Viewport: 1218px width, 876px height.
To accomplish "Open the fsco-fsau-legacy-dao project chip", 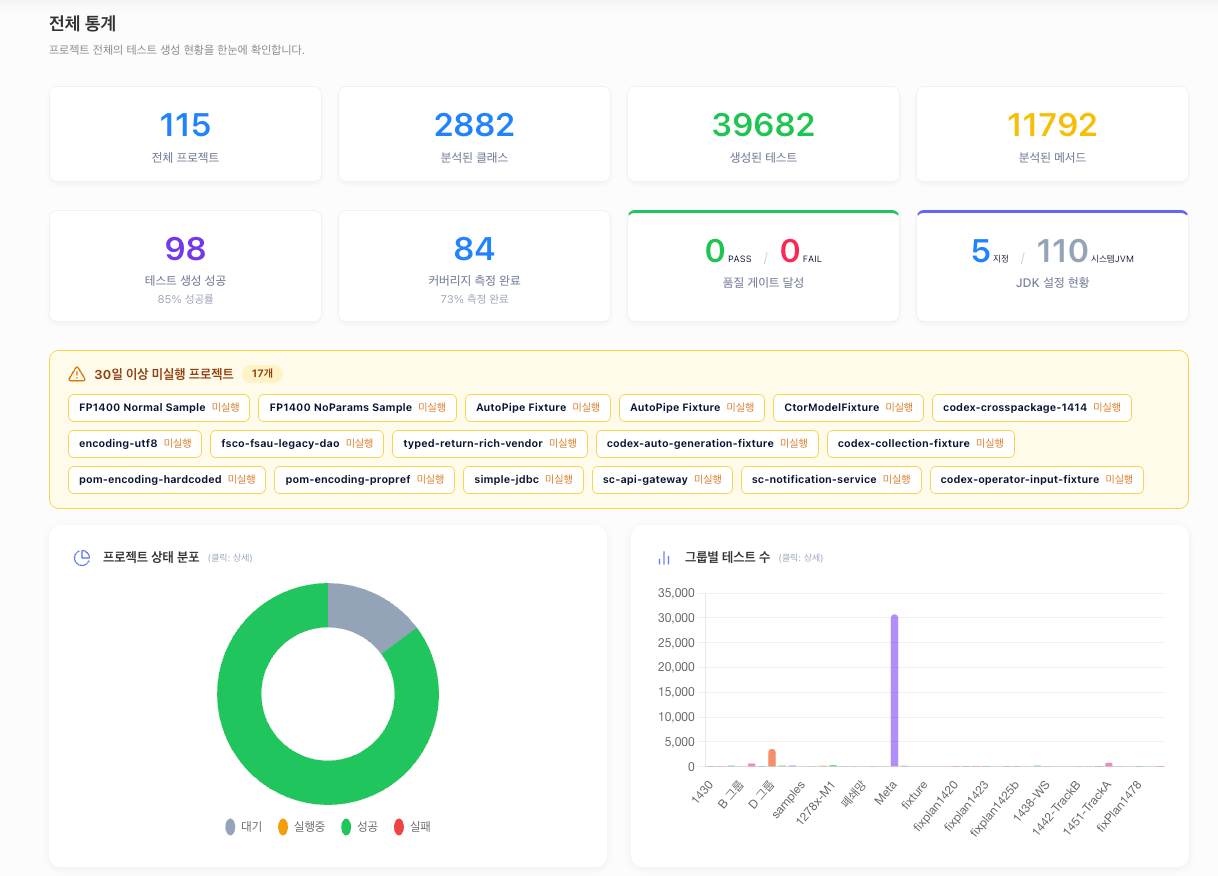I will [x=297, y=444].
